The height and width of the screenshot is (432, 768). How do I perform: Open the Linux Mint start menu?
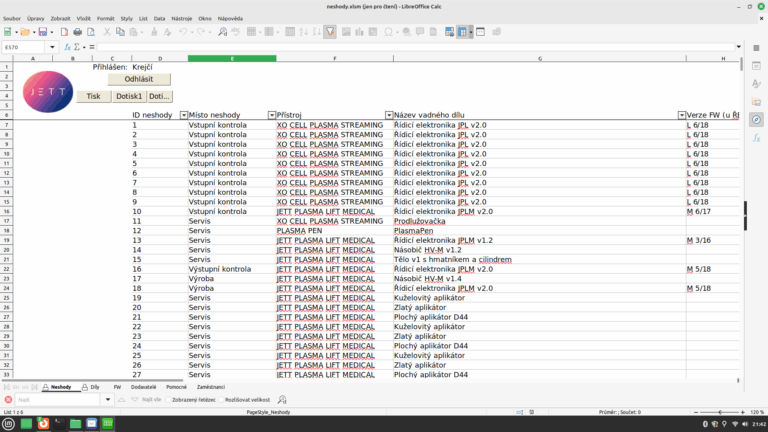point(9,424)
